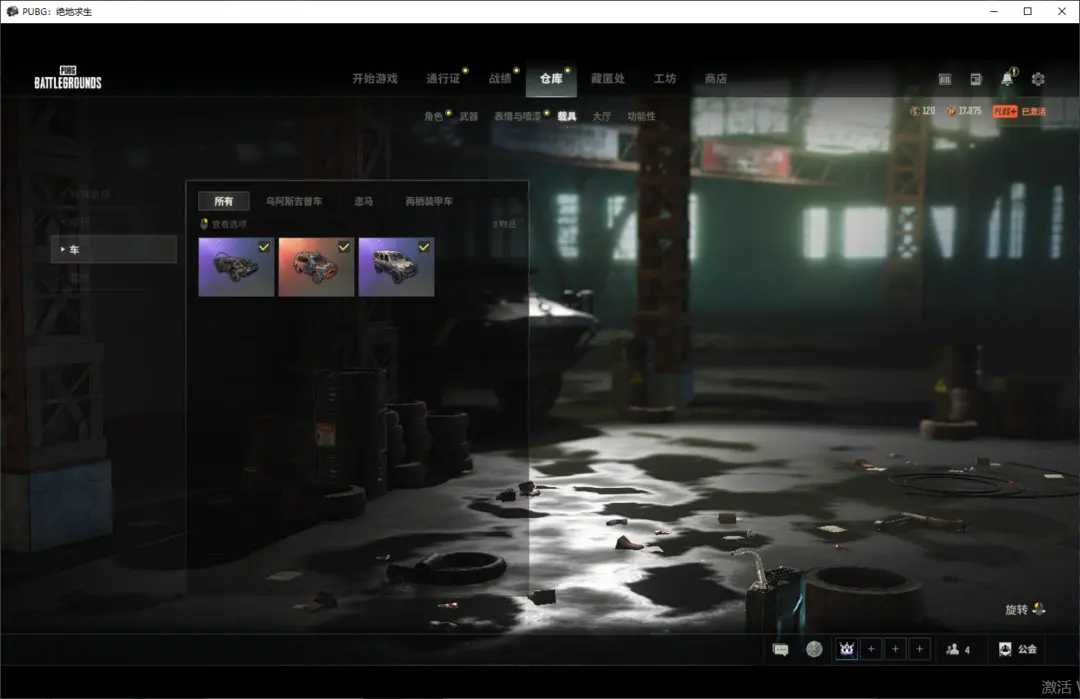Select the 车 category in left sidebar
Viewport: 1080px width, 699px height.
coord(113,250)
